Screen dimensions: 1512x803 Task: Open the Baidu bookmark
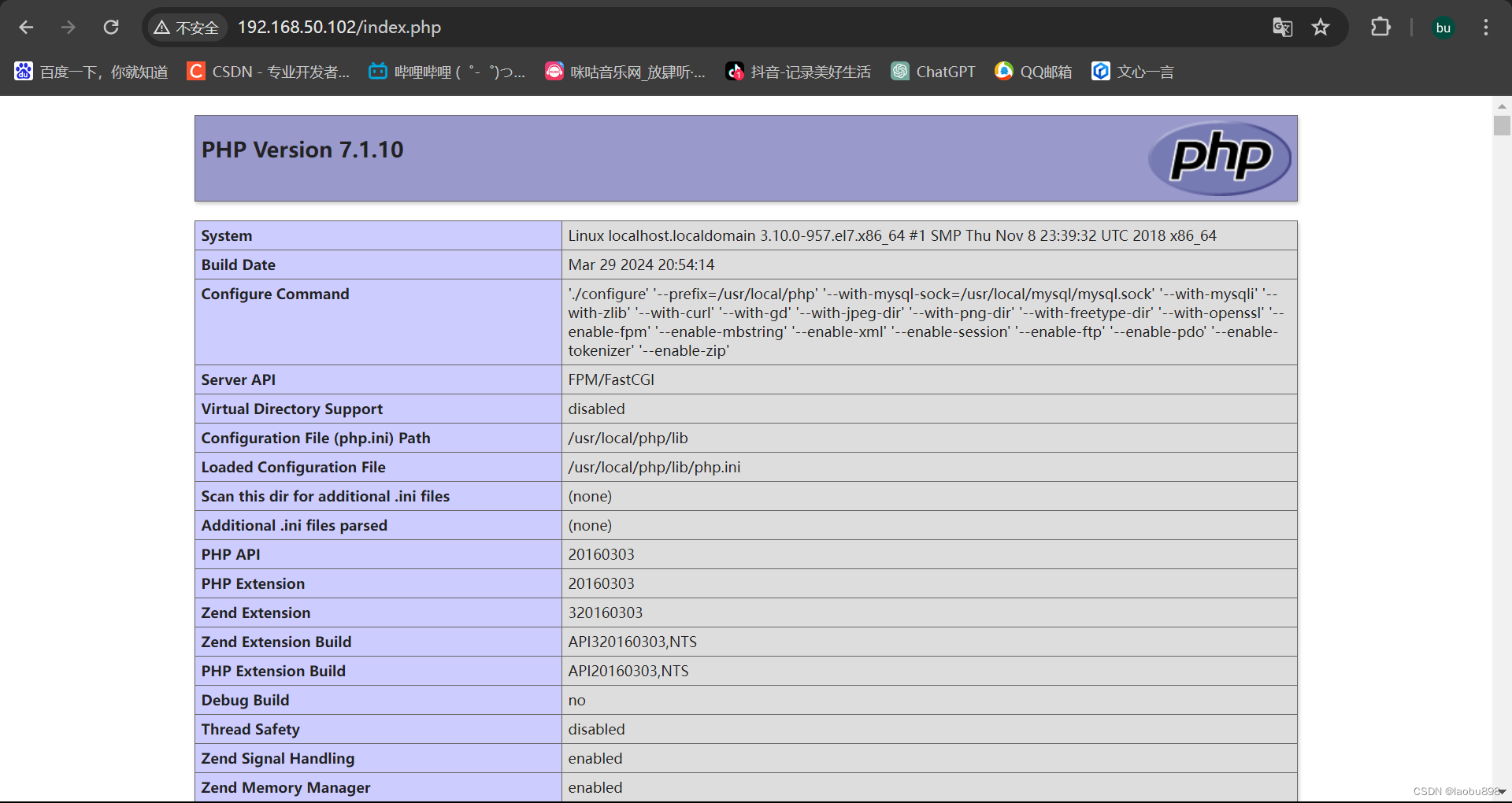[x=91, y=72]
